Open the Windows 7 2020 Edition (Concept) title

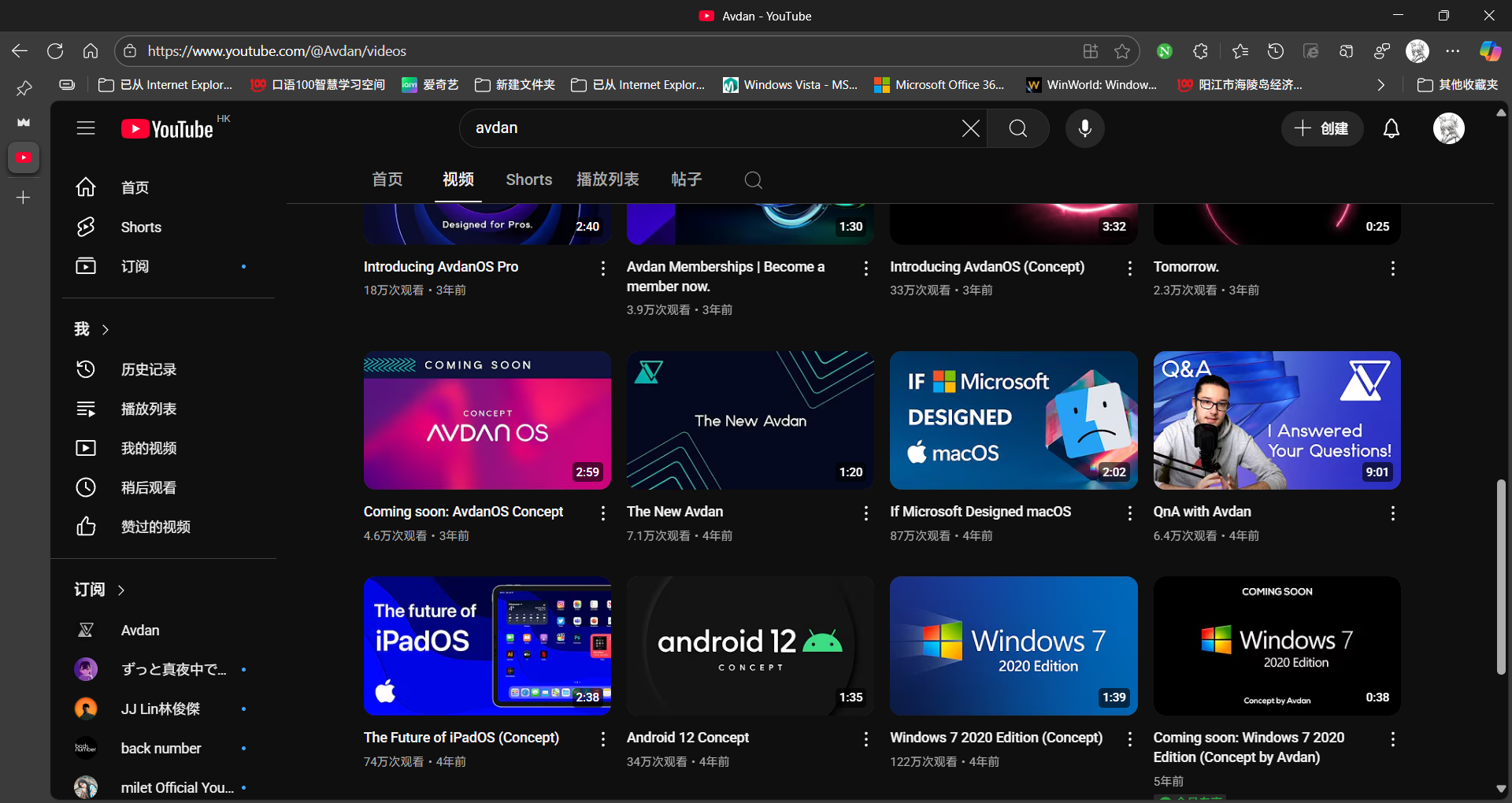pyautogui.click(x=996, y=738)
